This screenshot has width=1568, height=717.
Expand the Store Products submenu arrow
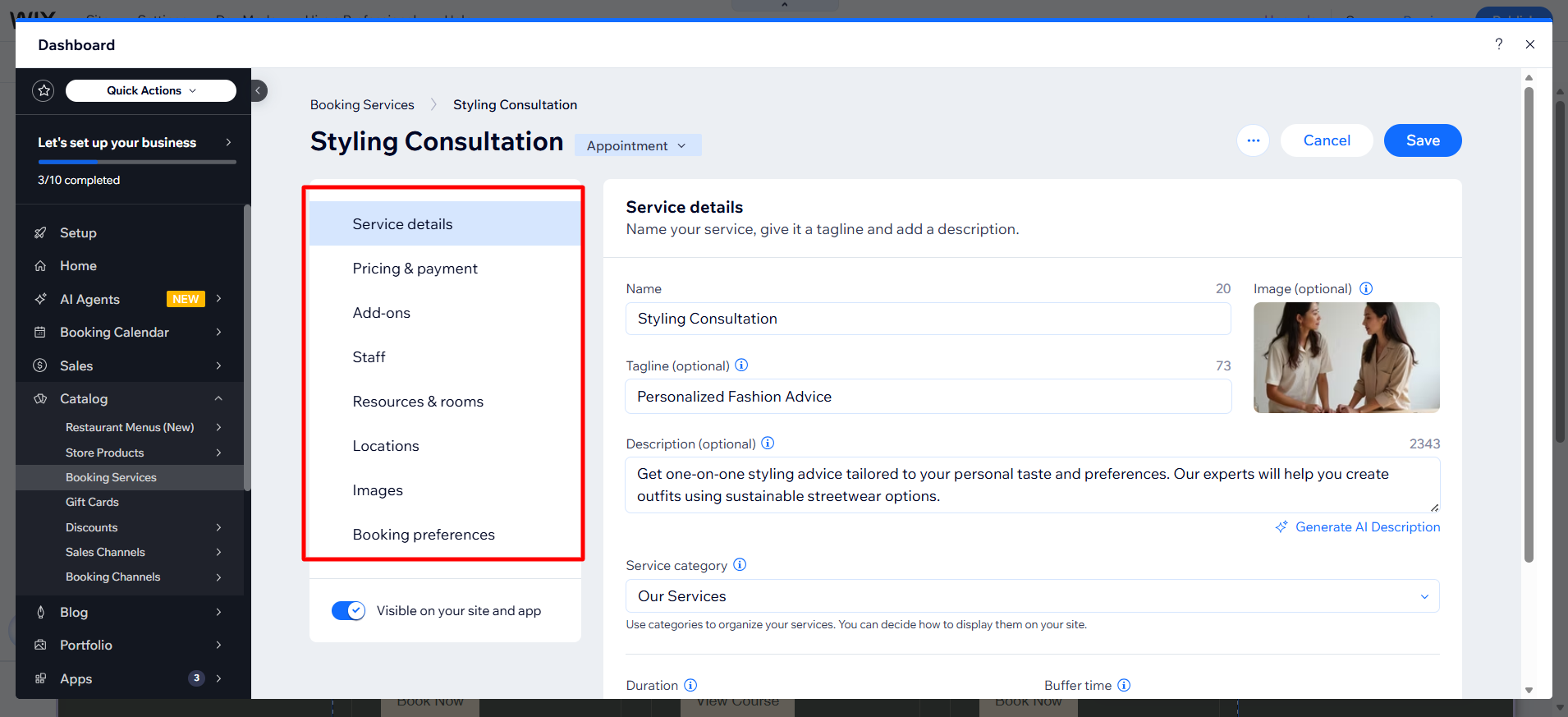219,453
